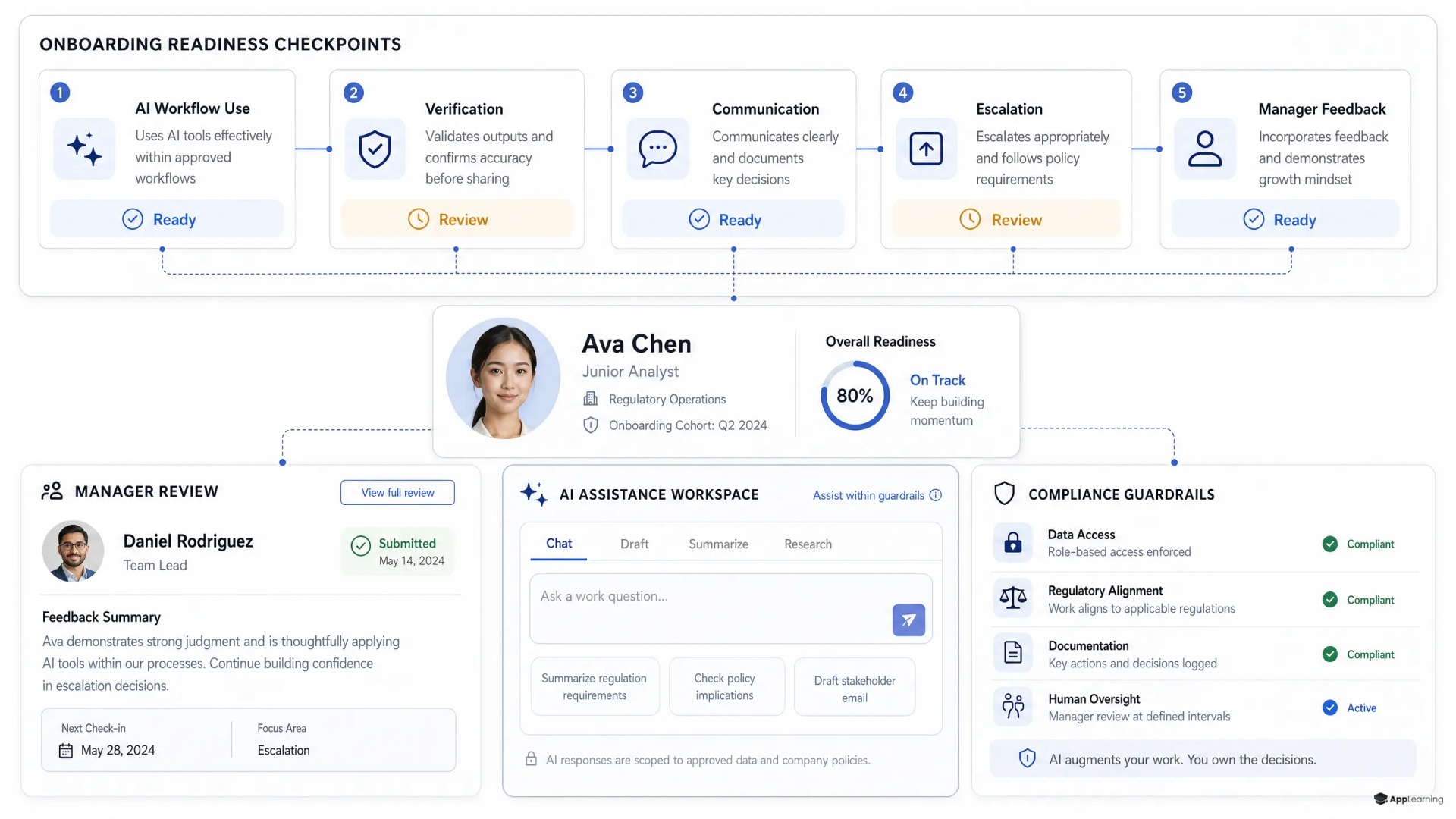Image resolution: width=1456 pixels, height=819 pixels.
Task: Click the Manager Review people icon
Action: click(52, 491)
